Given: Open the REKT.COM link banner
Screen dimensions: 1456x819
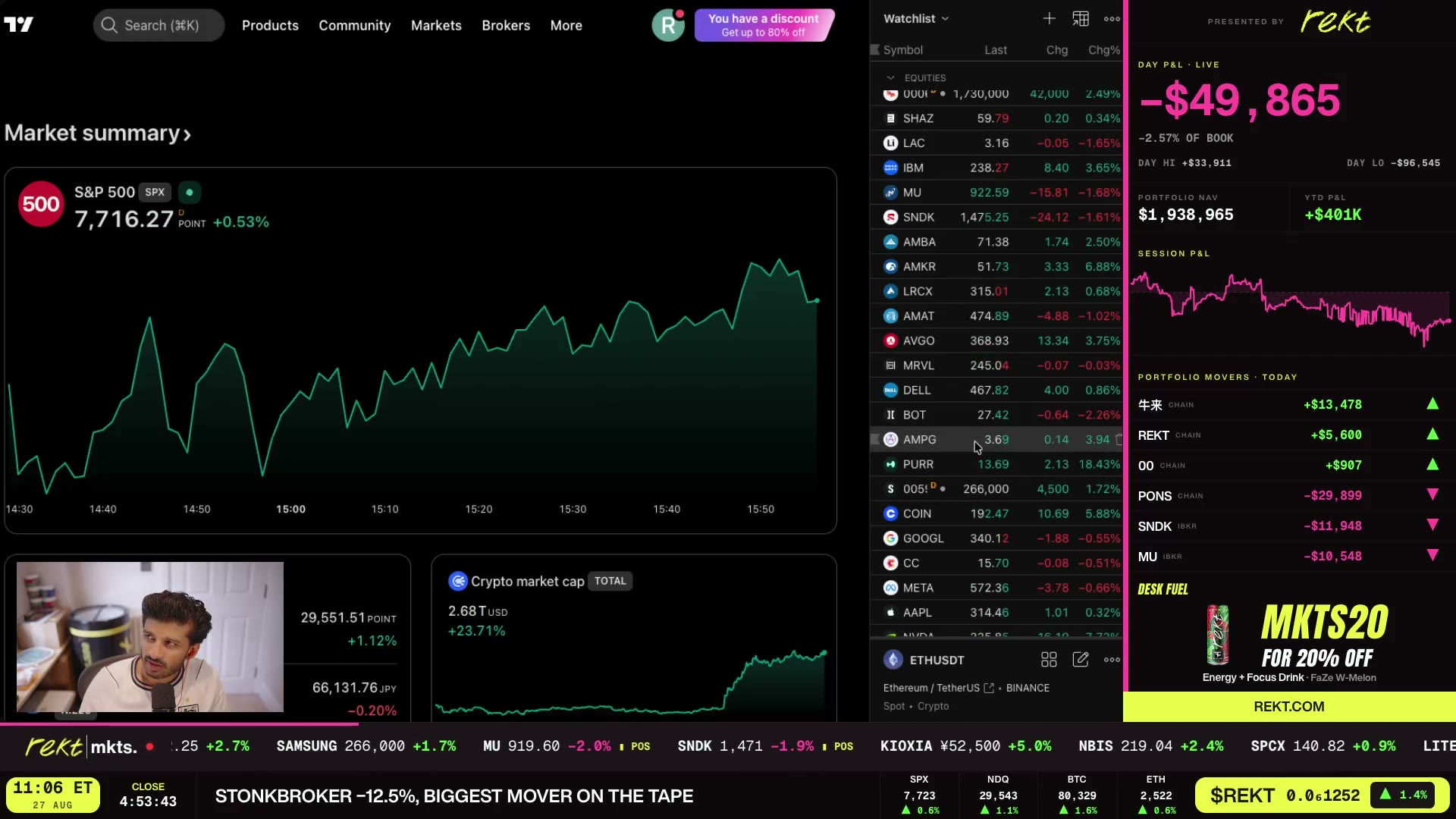Looking at the screenshot, I should 1288,707.
